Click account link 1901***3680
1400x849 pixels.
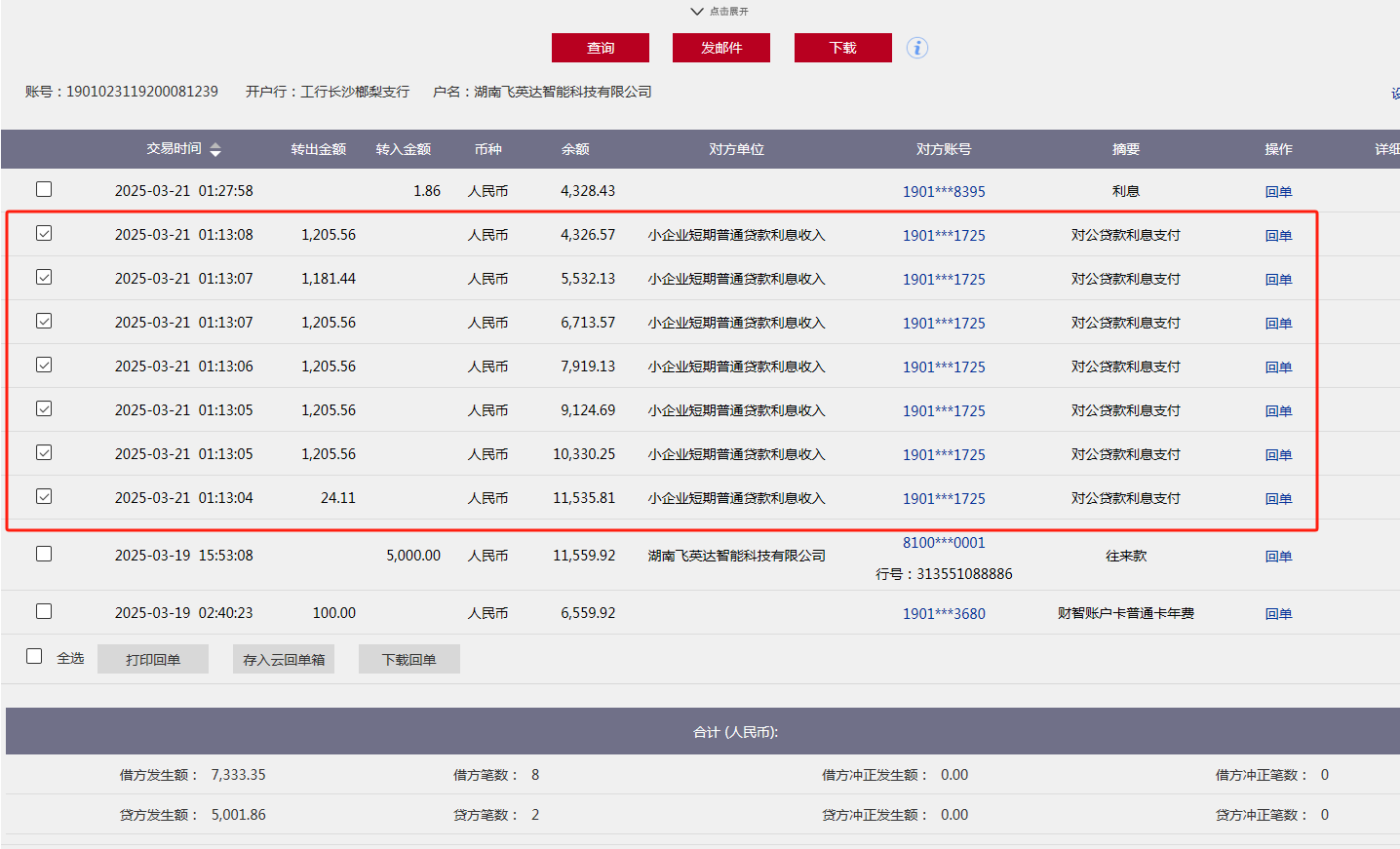943,614
